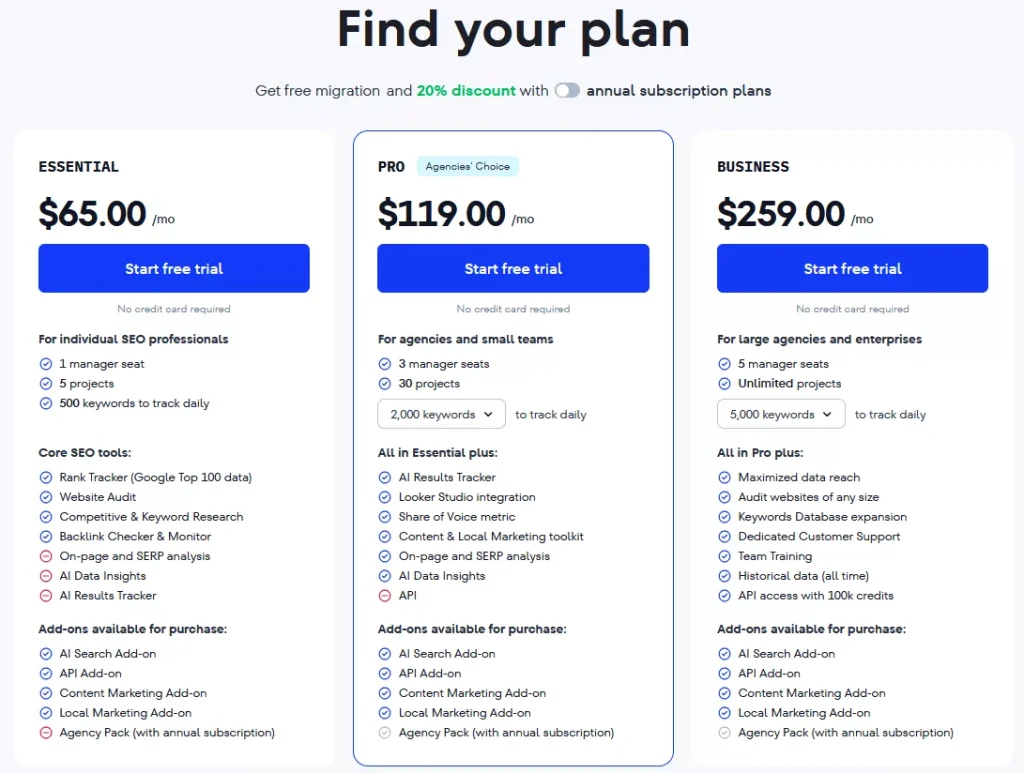
Task: Toggle the annual subscription plans switch
Action: coord(567,91)
